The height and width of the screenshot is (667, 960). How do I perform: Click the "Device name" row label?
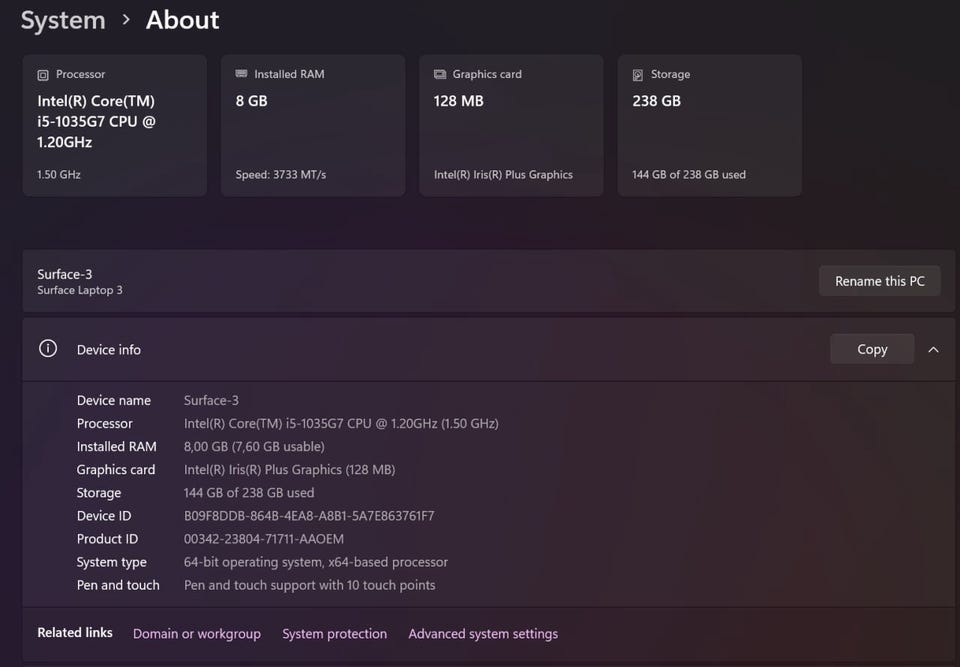114,401
